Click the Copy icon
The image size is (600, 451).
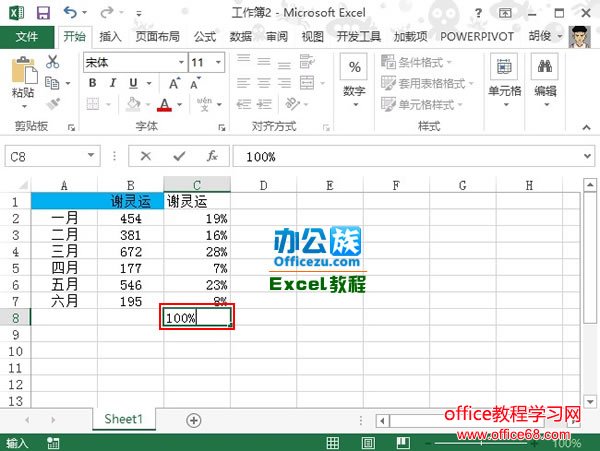point(52,83)
